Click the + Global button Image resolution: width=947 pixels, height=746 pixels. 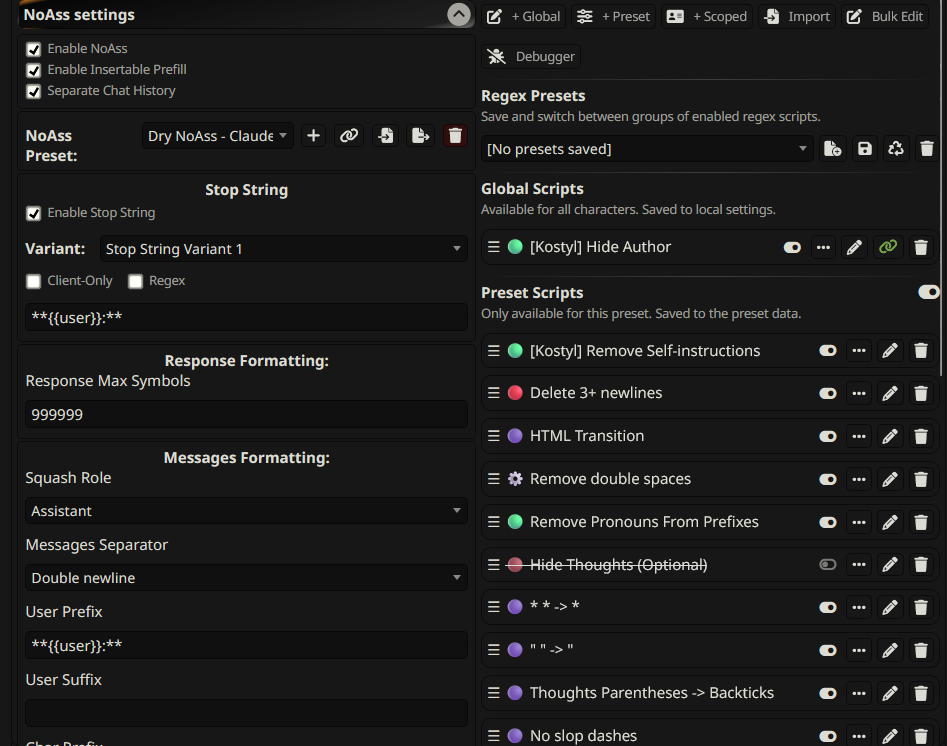(x=524, y=17)
